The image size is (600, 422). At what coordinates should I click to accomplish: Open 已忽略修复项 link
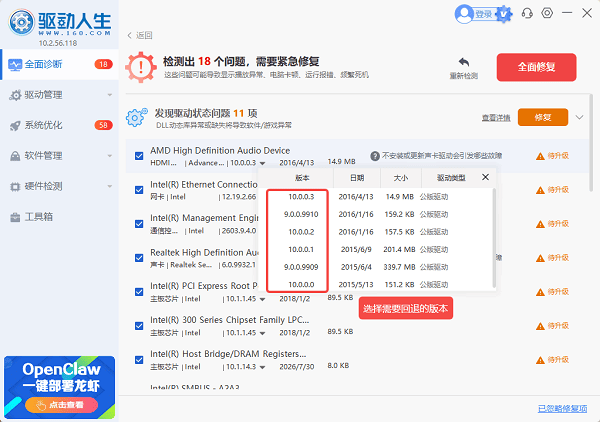(x=562, y=409)
